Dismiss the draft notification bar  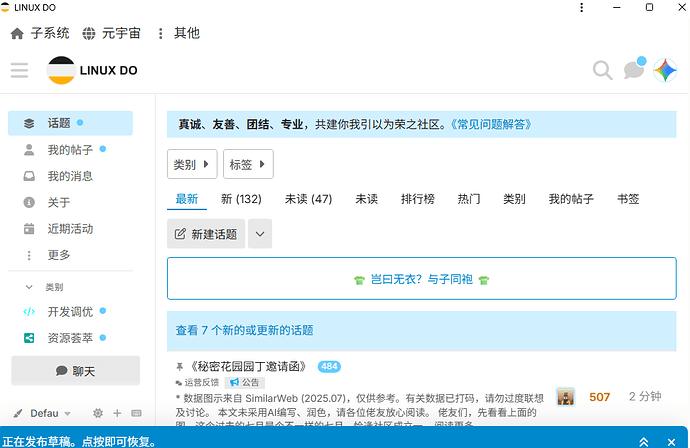click(x=671, y=442)
